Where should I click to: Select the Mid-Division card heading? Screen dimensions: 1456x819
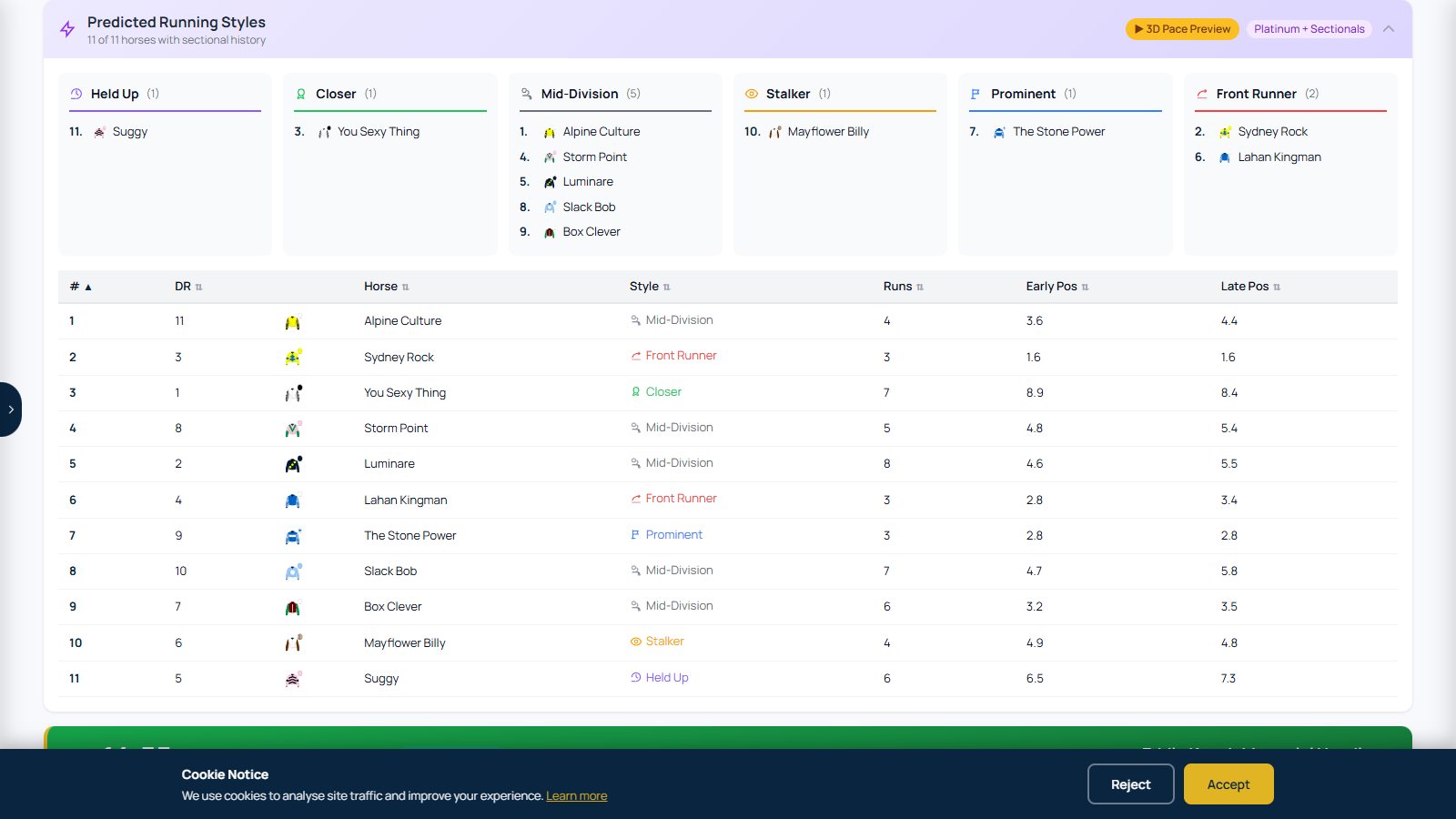click(x=580, y=94)
